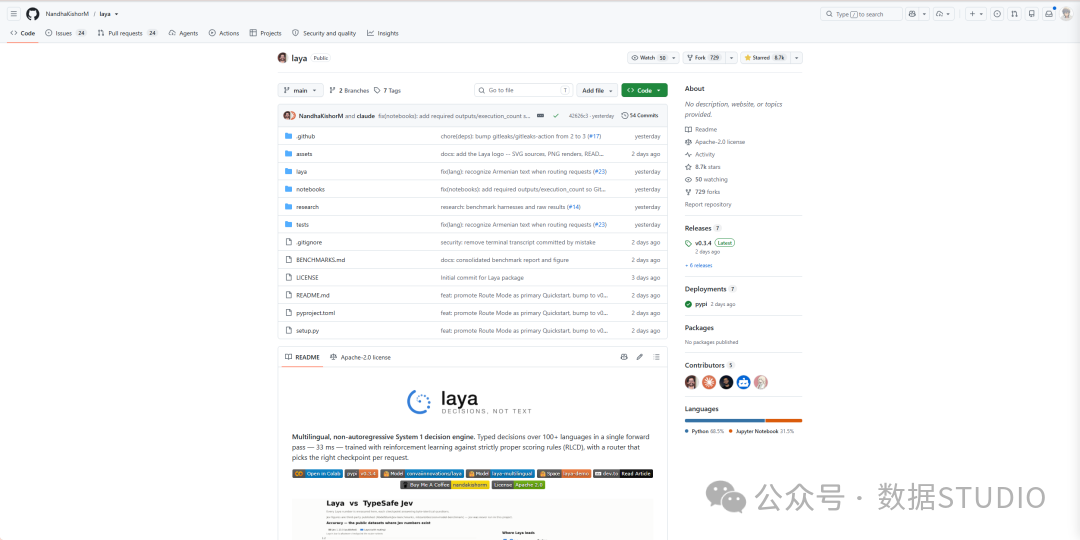Show the + 6 releases link
This screenshot has width=1080, height=540.
pyautogui.click(x=698, y=265)
